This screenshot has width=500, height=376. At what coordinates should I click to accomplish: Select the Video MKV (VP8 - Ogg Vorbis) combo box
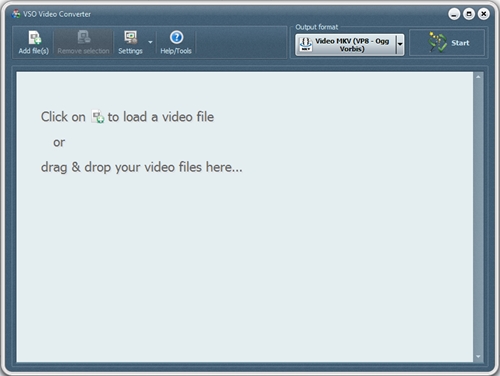point(350,44)
